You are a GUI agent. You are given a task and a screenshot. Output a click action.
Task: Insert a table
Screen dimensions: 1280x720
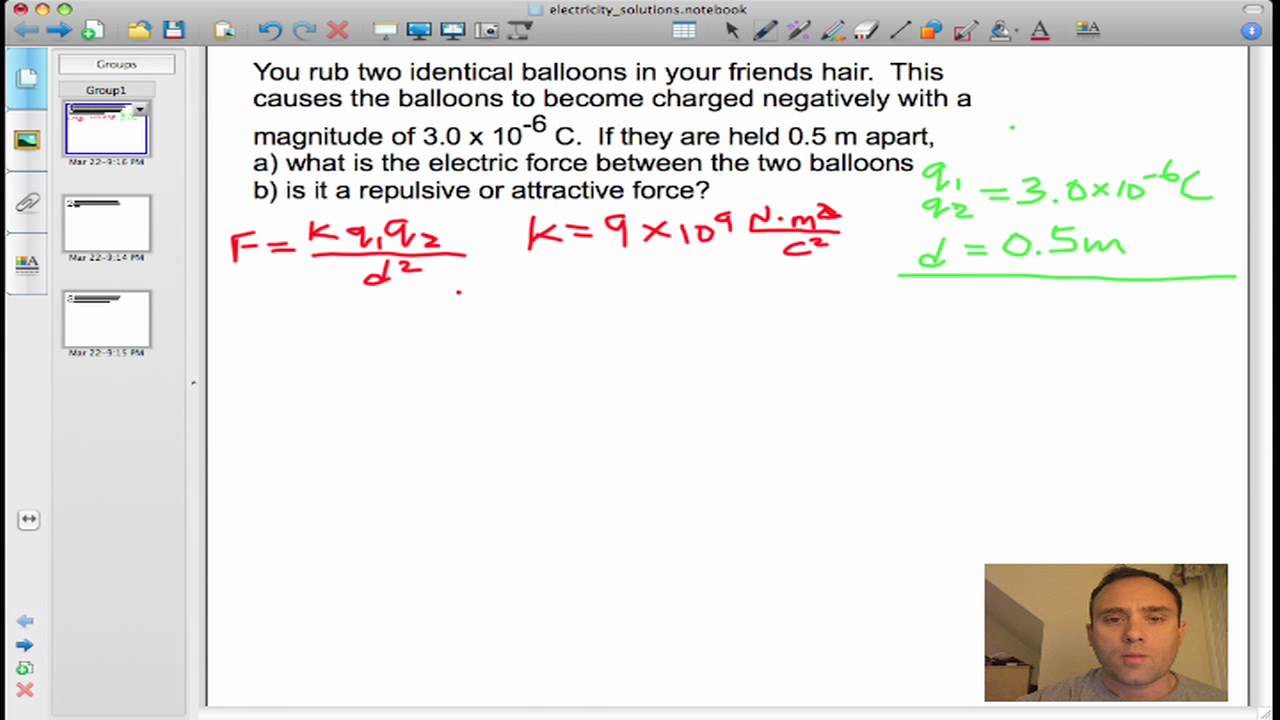684,30
